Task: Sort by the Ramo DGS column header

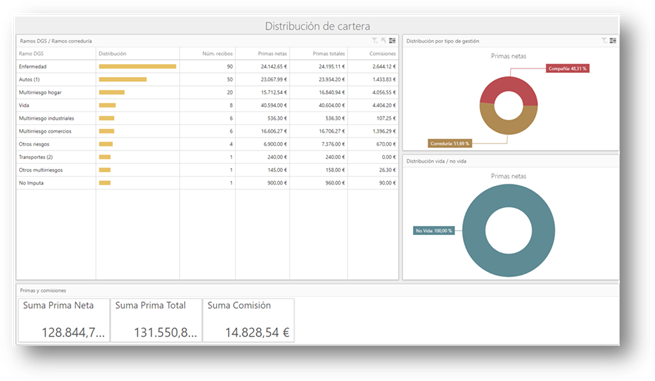Action: pos(56,53)
